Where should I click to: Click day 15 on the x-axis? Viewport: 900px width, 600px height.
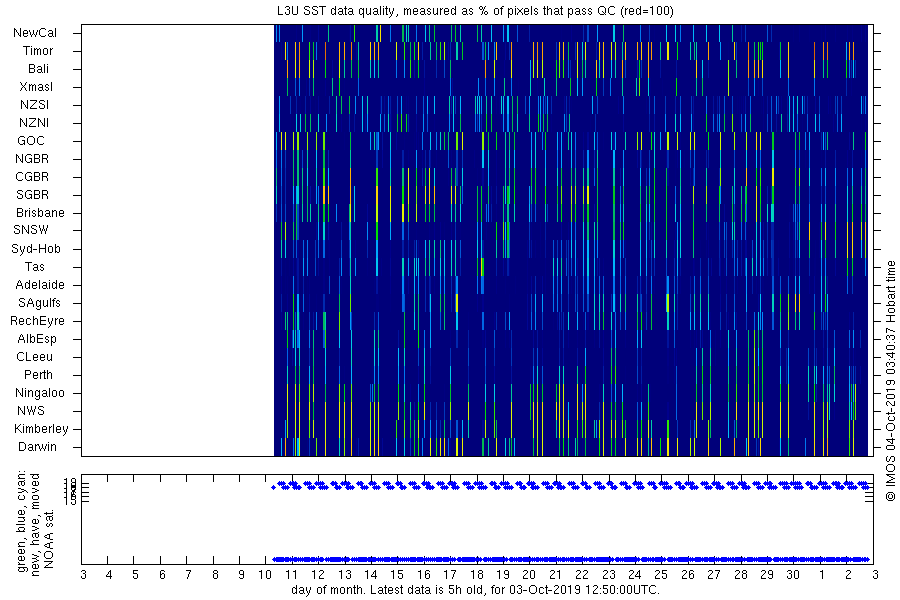(397, 575)
